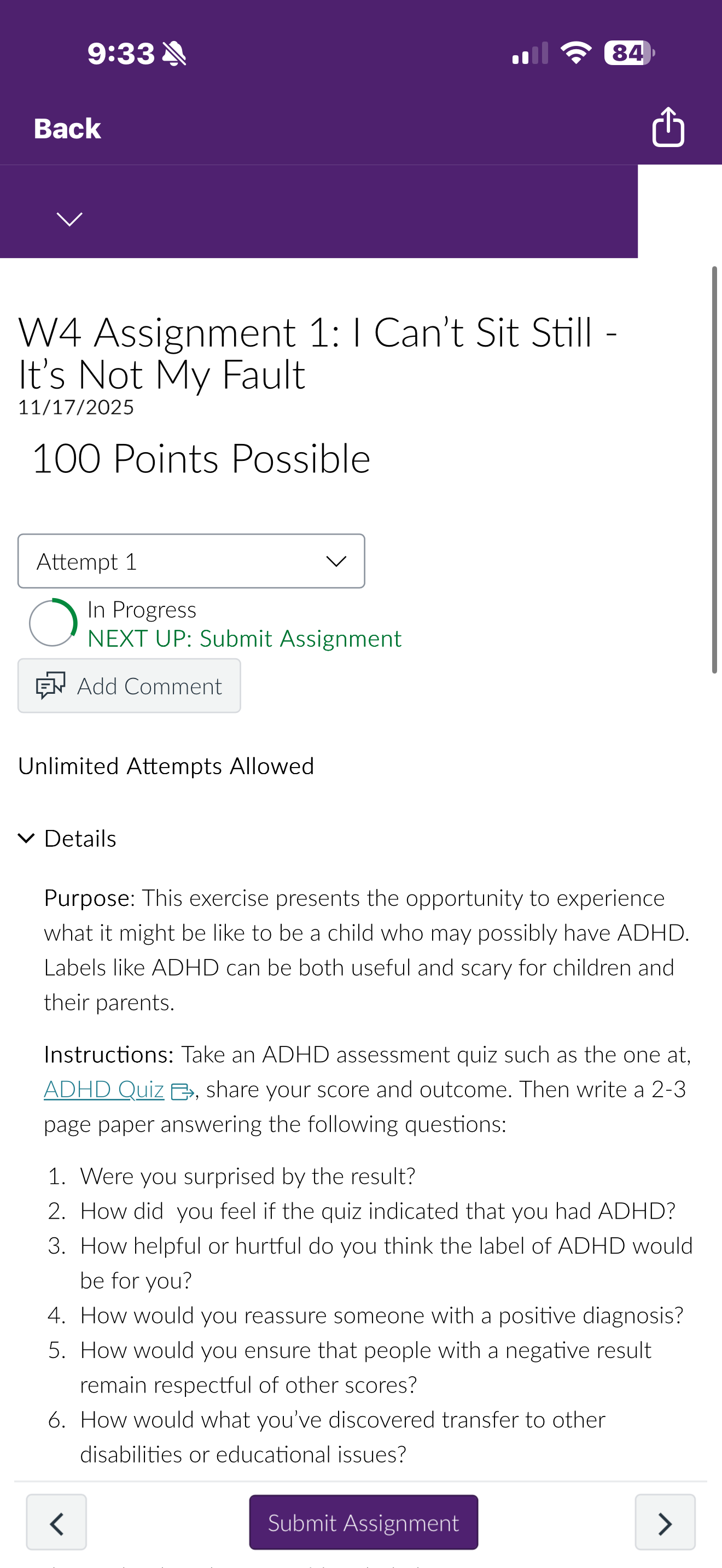The height and width of the screenshot is (1568, 722).
Task: Tap the share icon in the header
Action: coord(668,127)
